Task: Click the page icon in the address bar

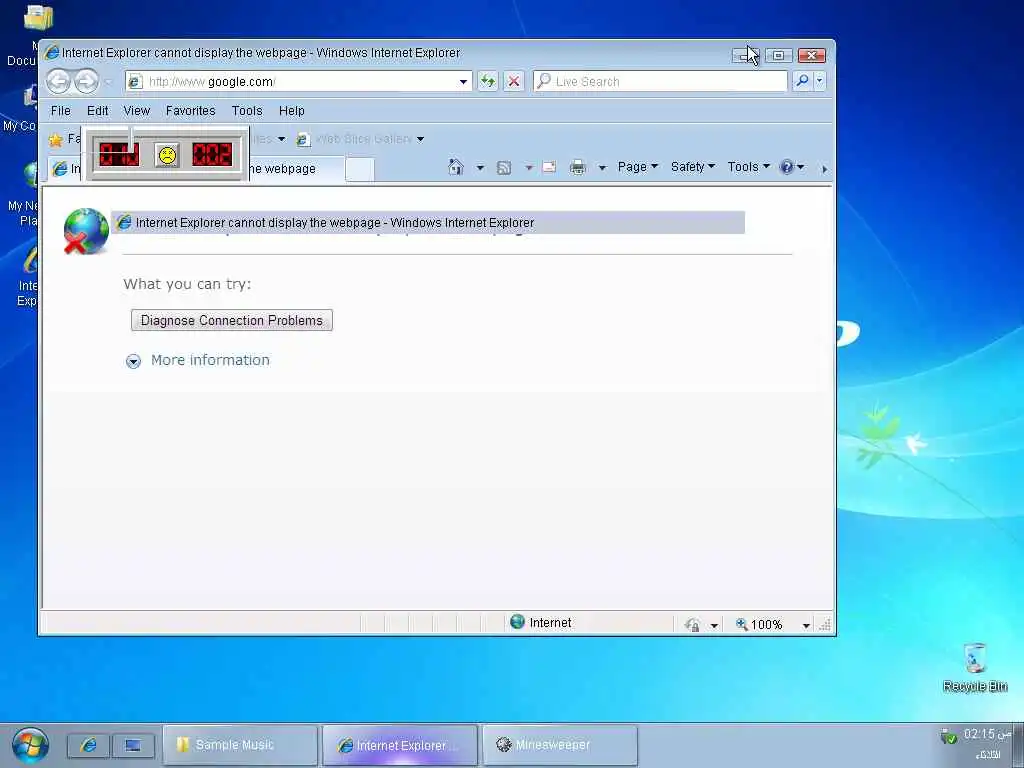Action: (x=135, y=82)
